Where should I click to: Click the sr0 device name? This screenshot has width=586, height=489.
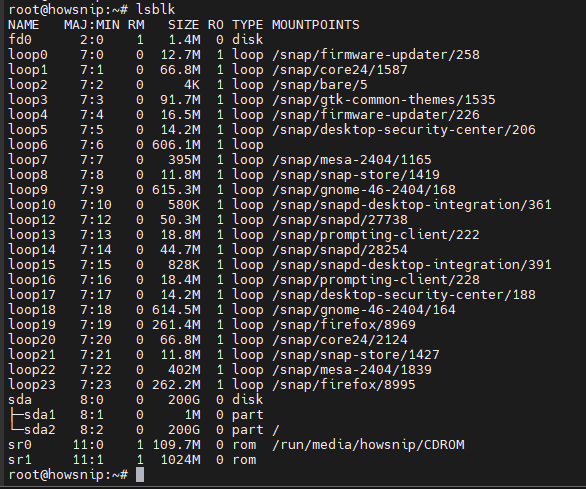[20, 445]
